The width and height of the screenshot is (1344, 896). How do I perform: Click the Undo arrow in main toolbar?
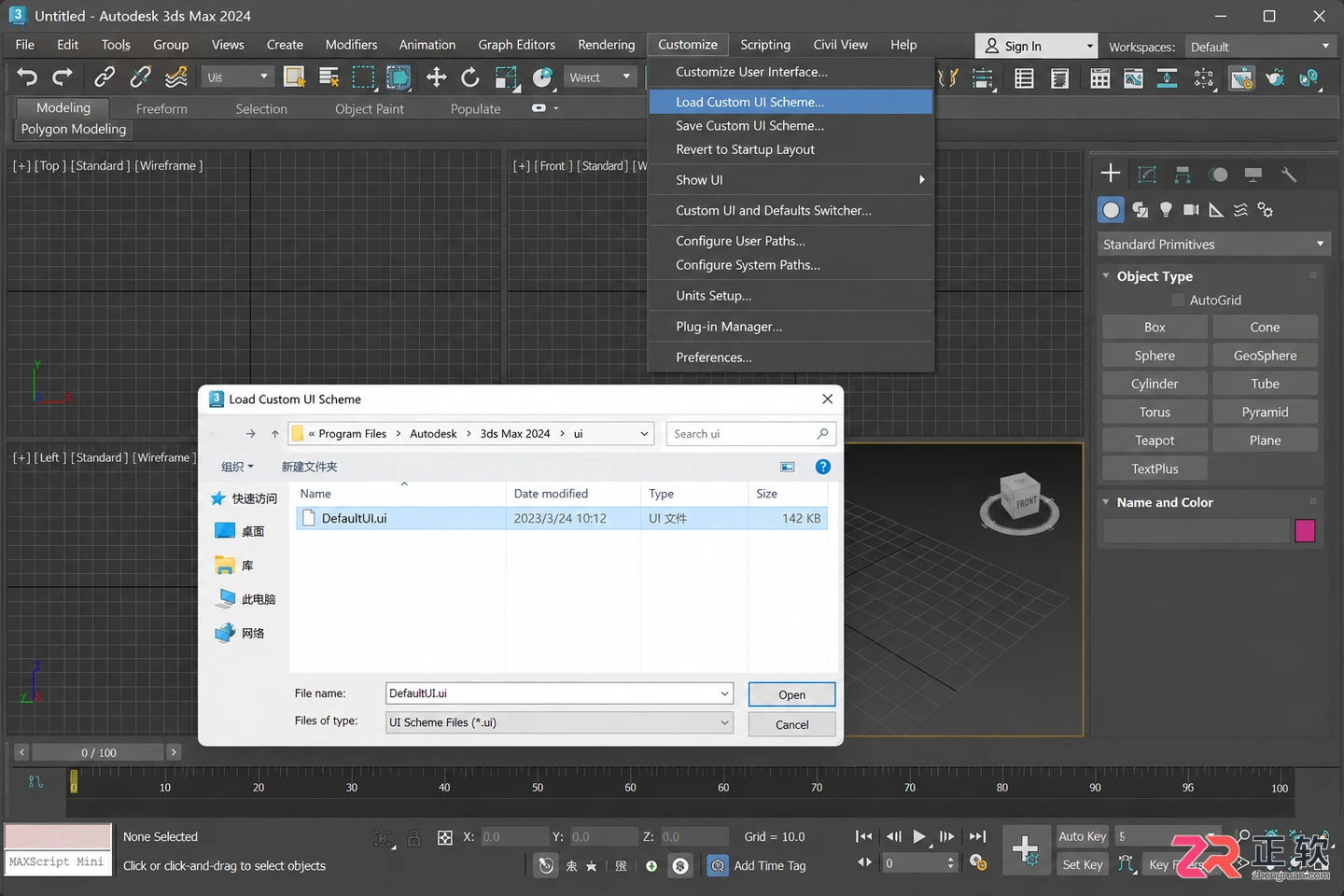tap(27, 77)
